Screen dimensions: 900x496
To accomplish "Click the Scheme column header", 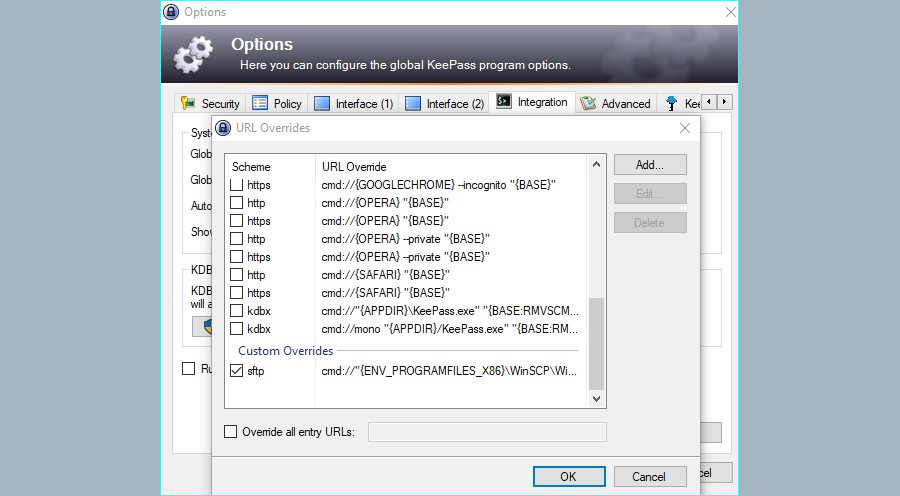I will [251, 166].
